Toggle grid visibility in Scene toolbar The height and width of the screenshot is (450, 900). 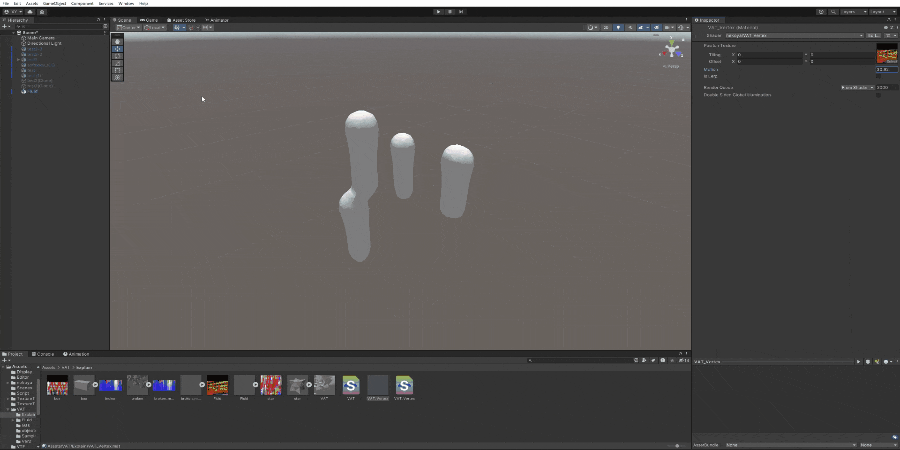pos(179,27)
